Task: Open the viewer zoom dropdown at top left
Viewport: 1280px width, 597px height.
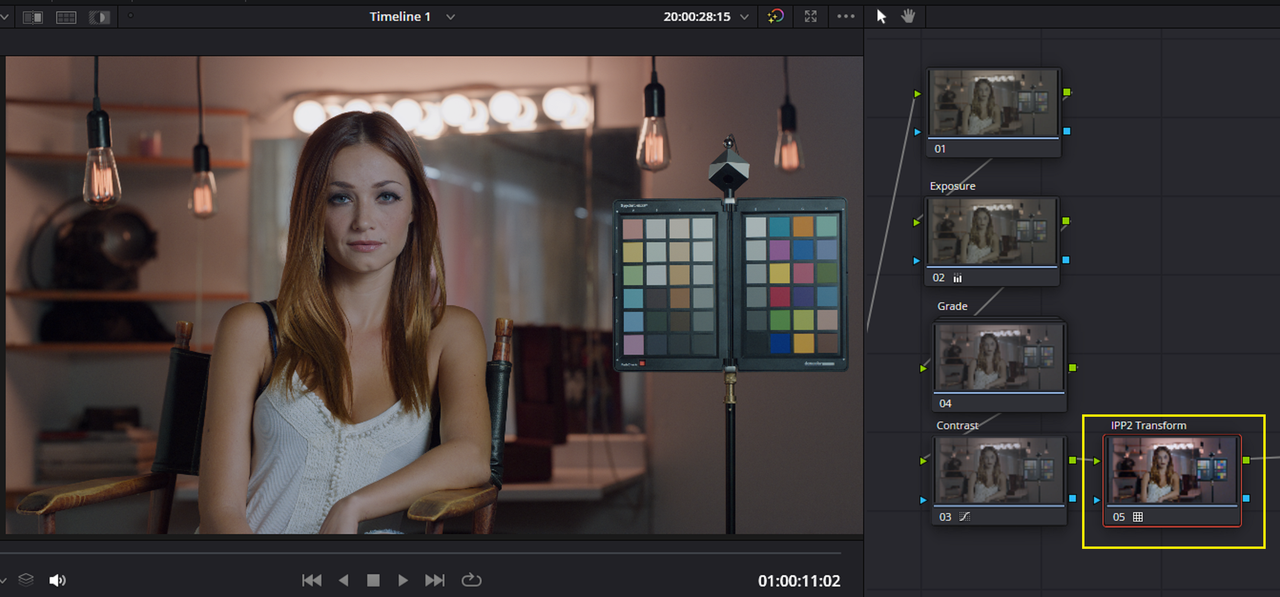Action: 4,17
